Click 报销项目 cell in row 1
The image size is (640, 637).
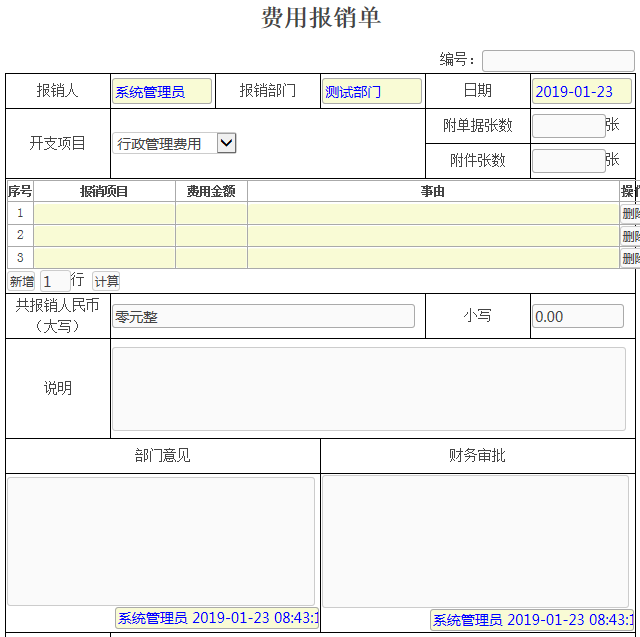click(104, 213)
